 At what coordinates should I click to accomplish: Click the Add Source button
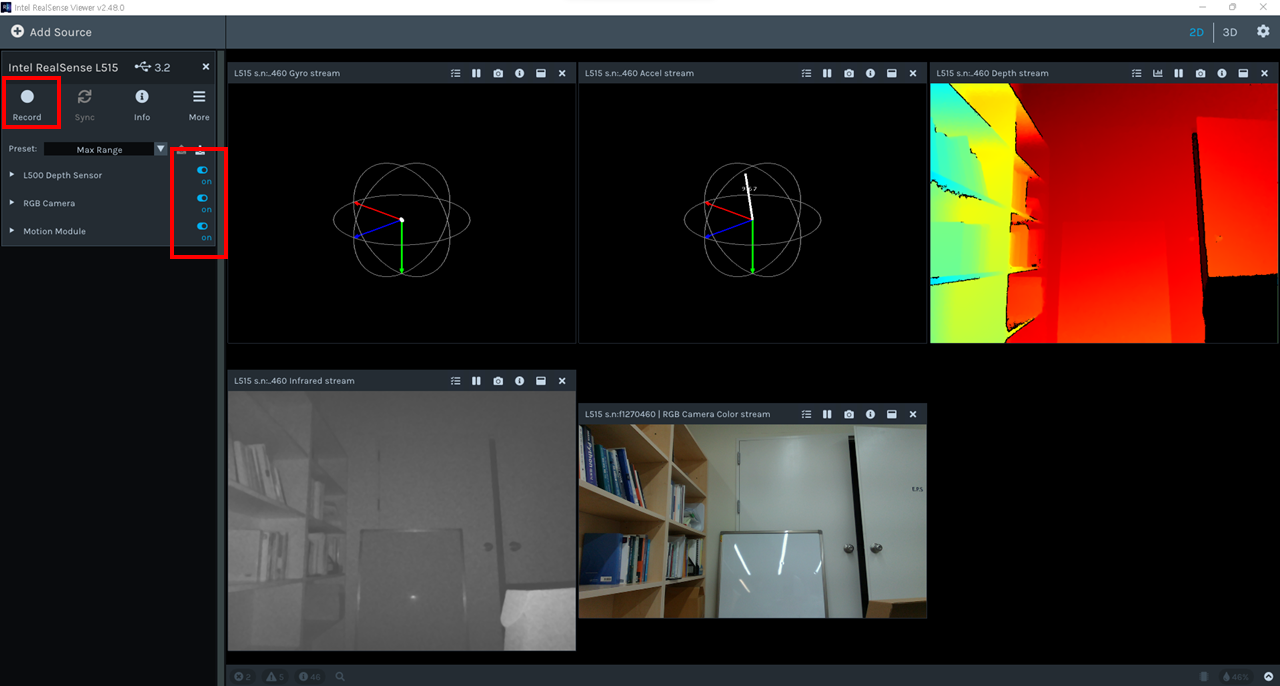51,32
